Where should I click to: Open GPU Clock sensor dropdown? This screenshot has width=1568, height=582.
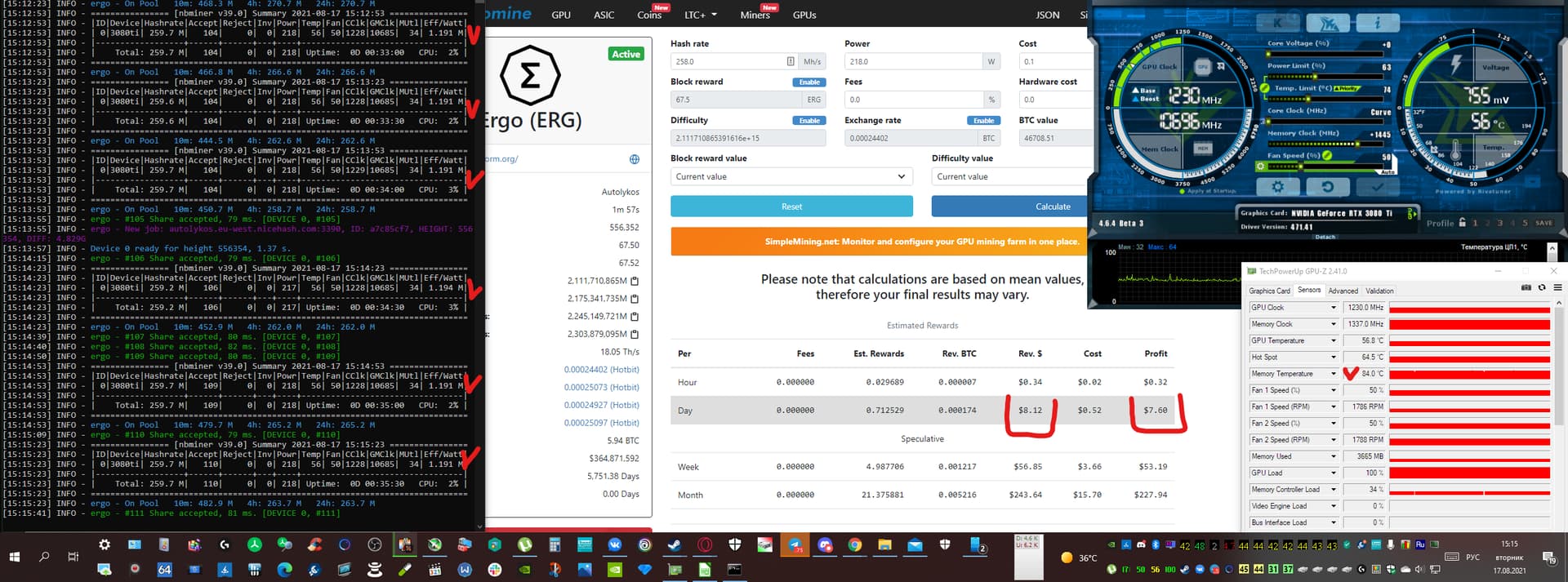[1334, 308]
